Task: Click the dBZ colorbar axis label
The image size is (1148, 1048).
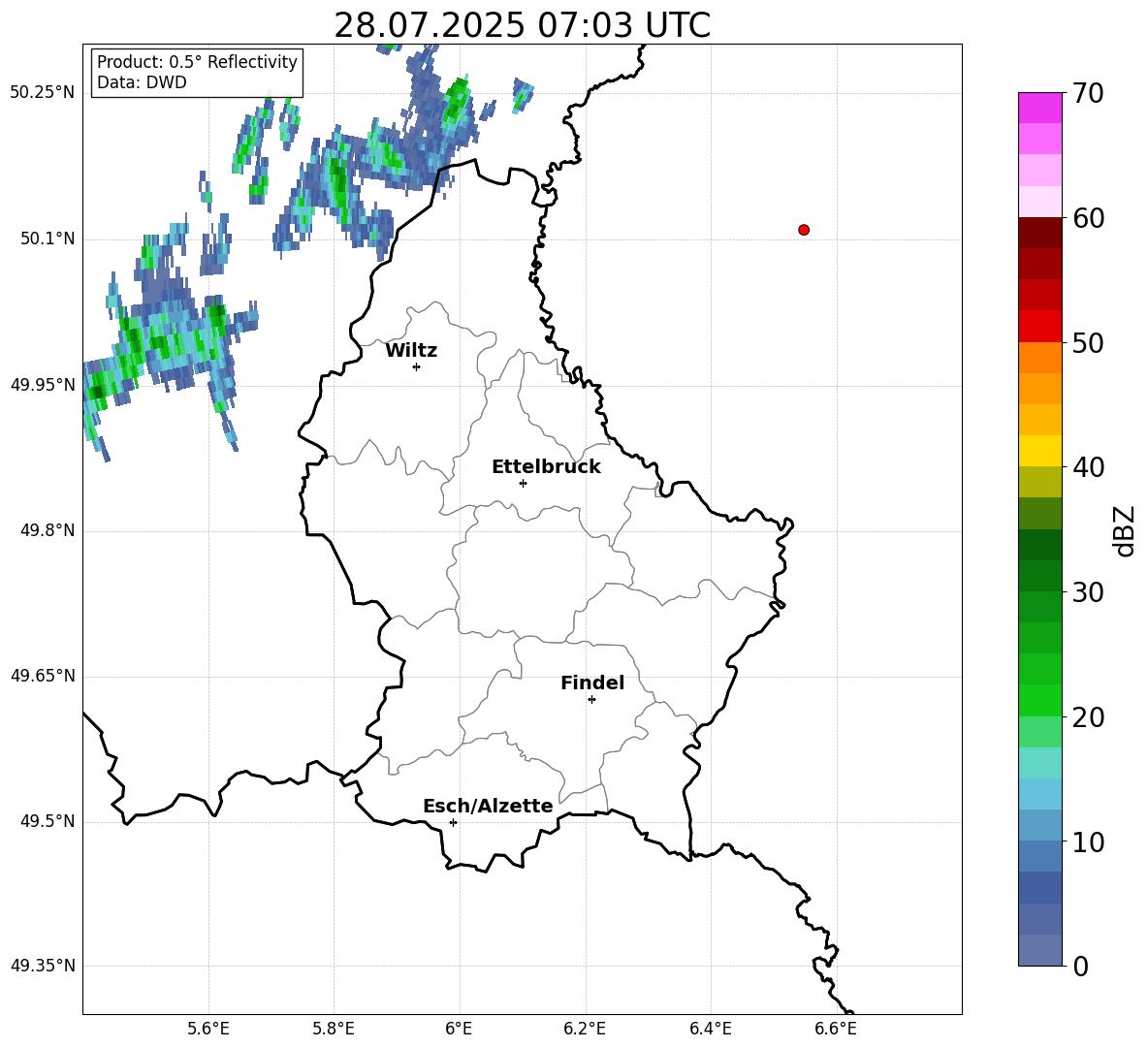Action: coord(1126,530)
